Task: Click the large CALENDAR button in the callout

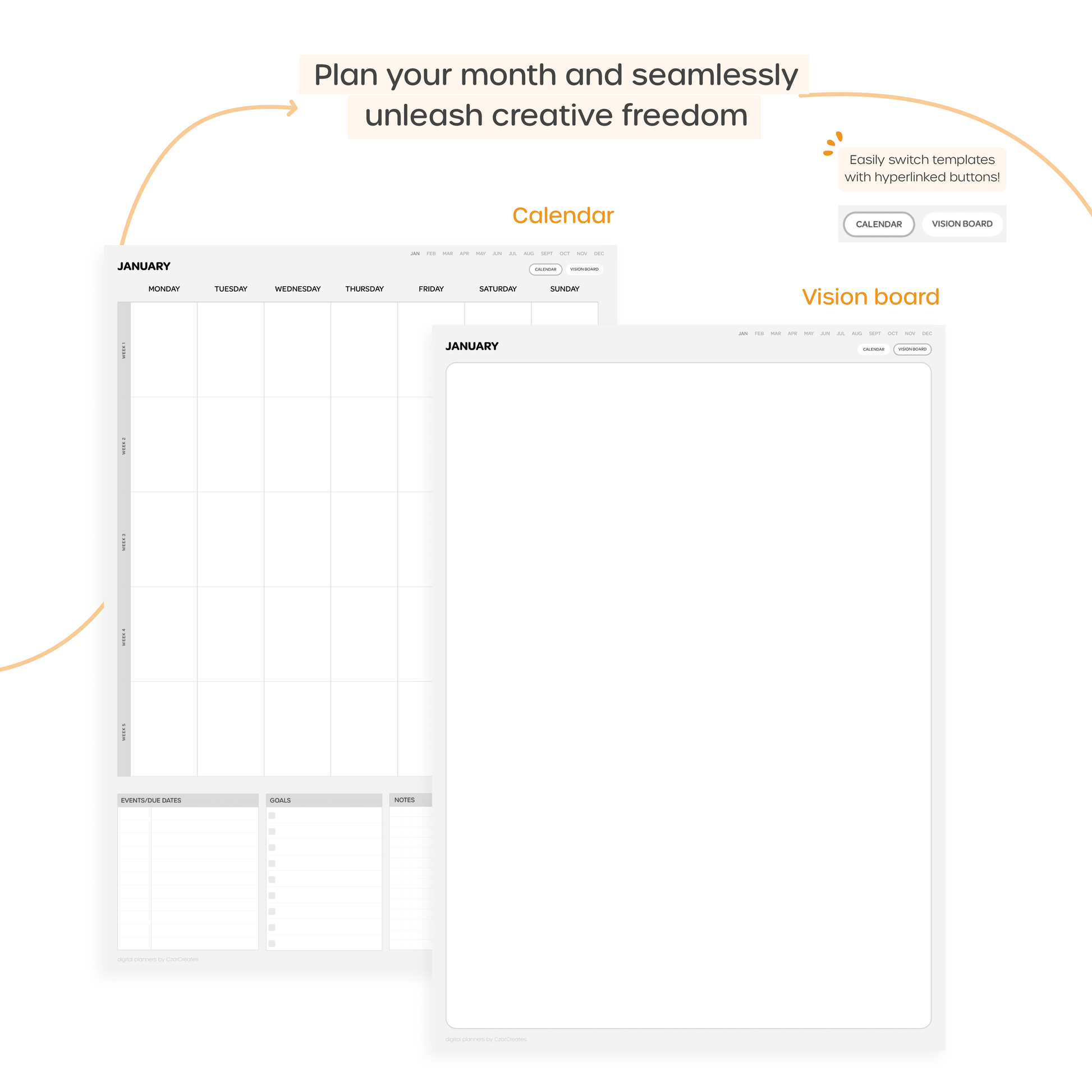Action: click(878, 224)
